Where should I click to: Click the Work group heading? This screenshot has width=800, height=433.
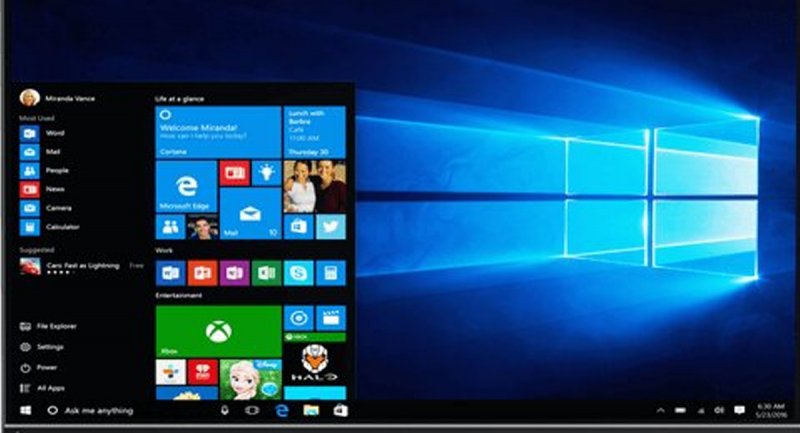pyautogui.click(x=163, y=250)
